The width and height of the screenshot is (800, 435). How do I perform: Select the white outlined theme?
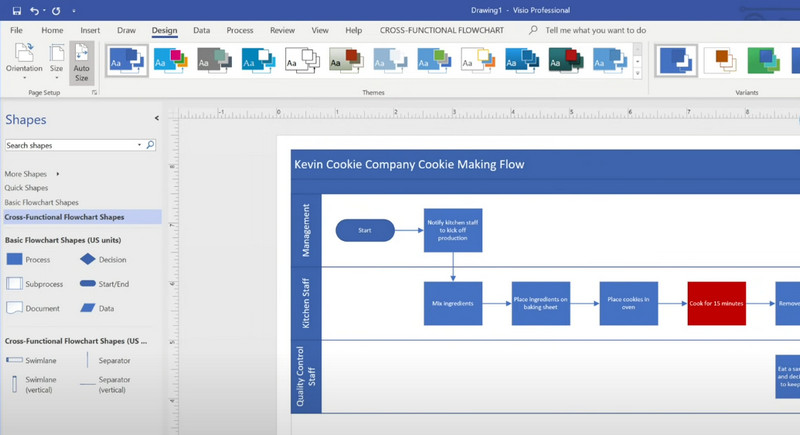(x=302, y=60)
